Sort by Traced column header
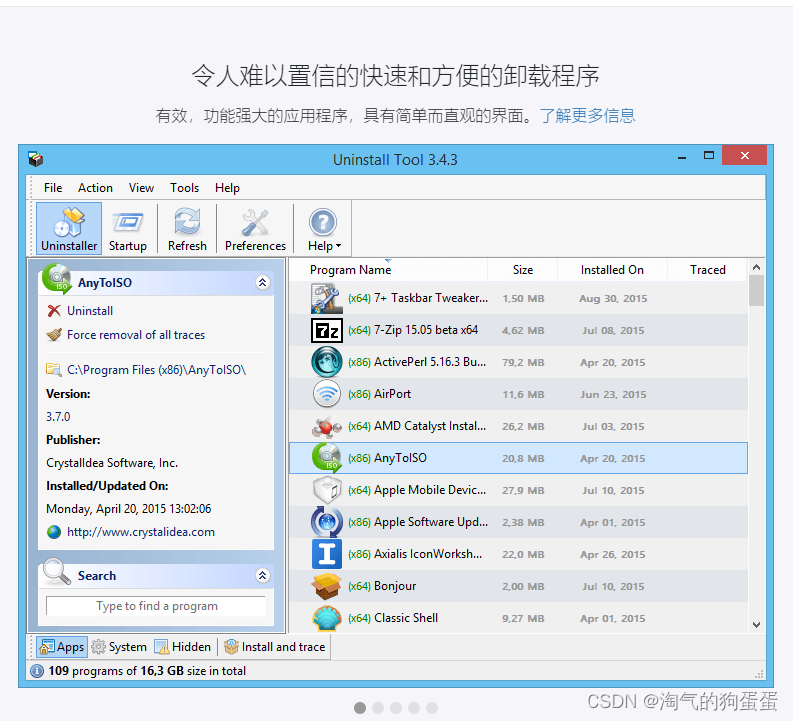Viewport: 793px width, 721px height. pyautogui.click(x=708, y=270)
